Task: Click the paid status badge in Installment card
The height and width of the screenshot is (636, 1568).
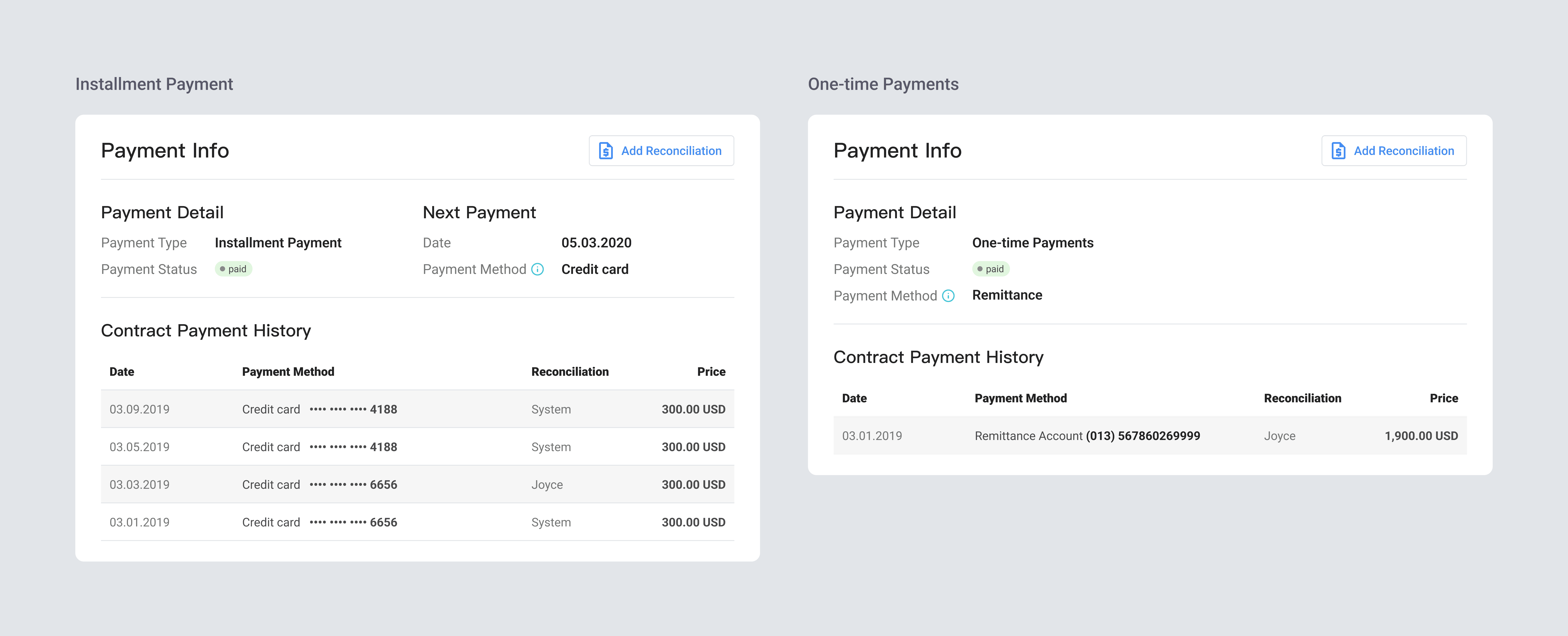Action: (234, 269)
